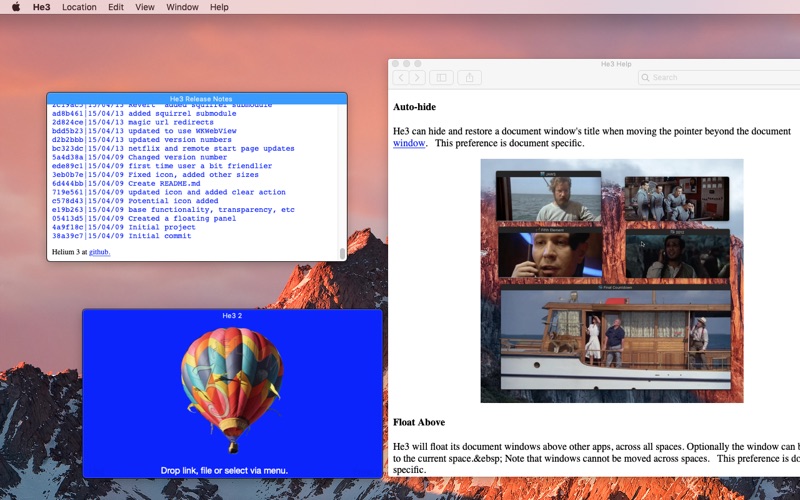Select the He3 Release Notes title bar
This screenshot has width=800, height=500.
(x=197, y=98)
